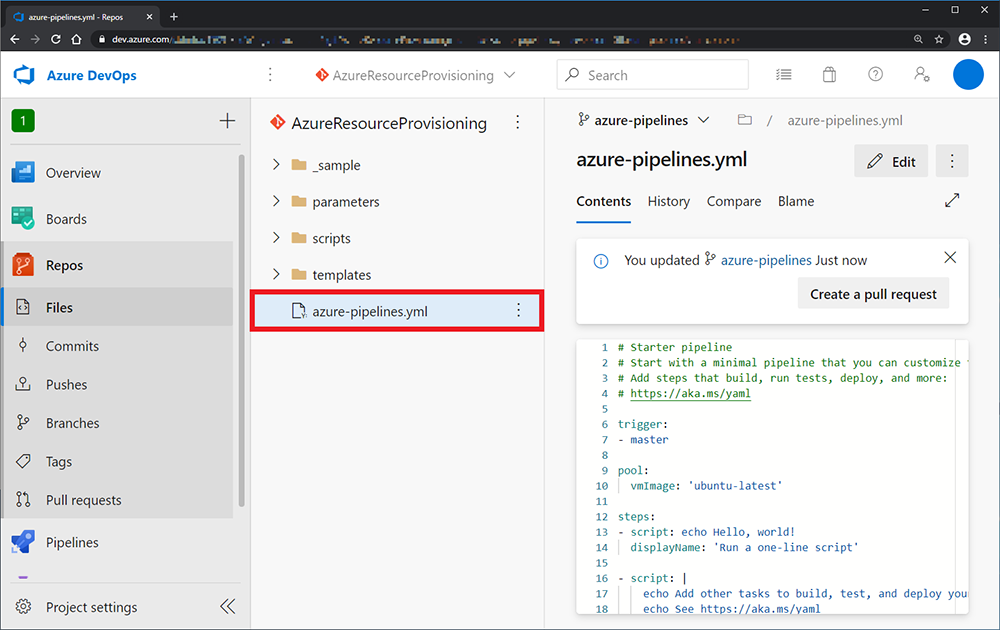This screenshot has width=1000, height=630.
Task: Bookmark this page with the star icon
Action: [x=939, y=40]
